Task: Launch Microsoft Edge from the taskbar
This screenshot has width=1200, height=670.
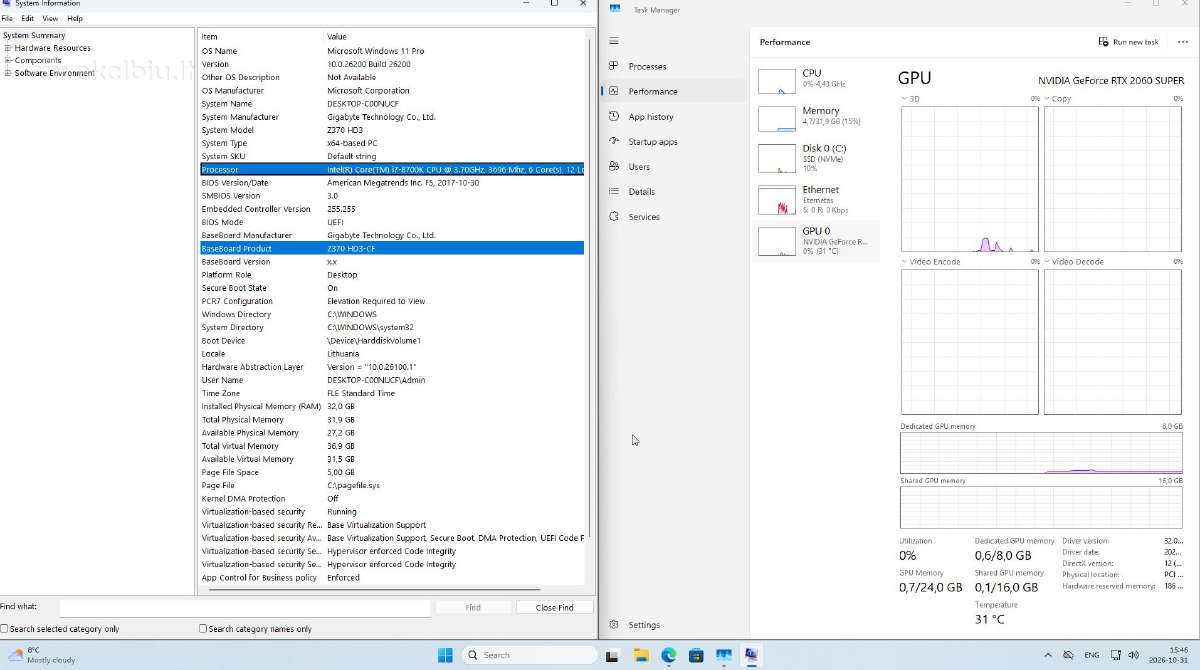Action: [668, 655]
